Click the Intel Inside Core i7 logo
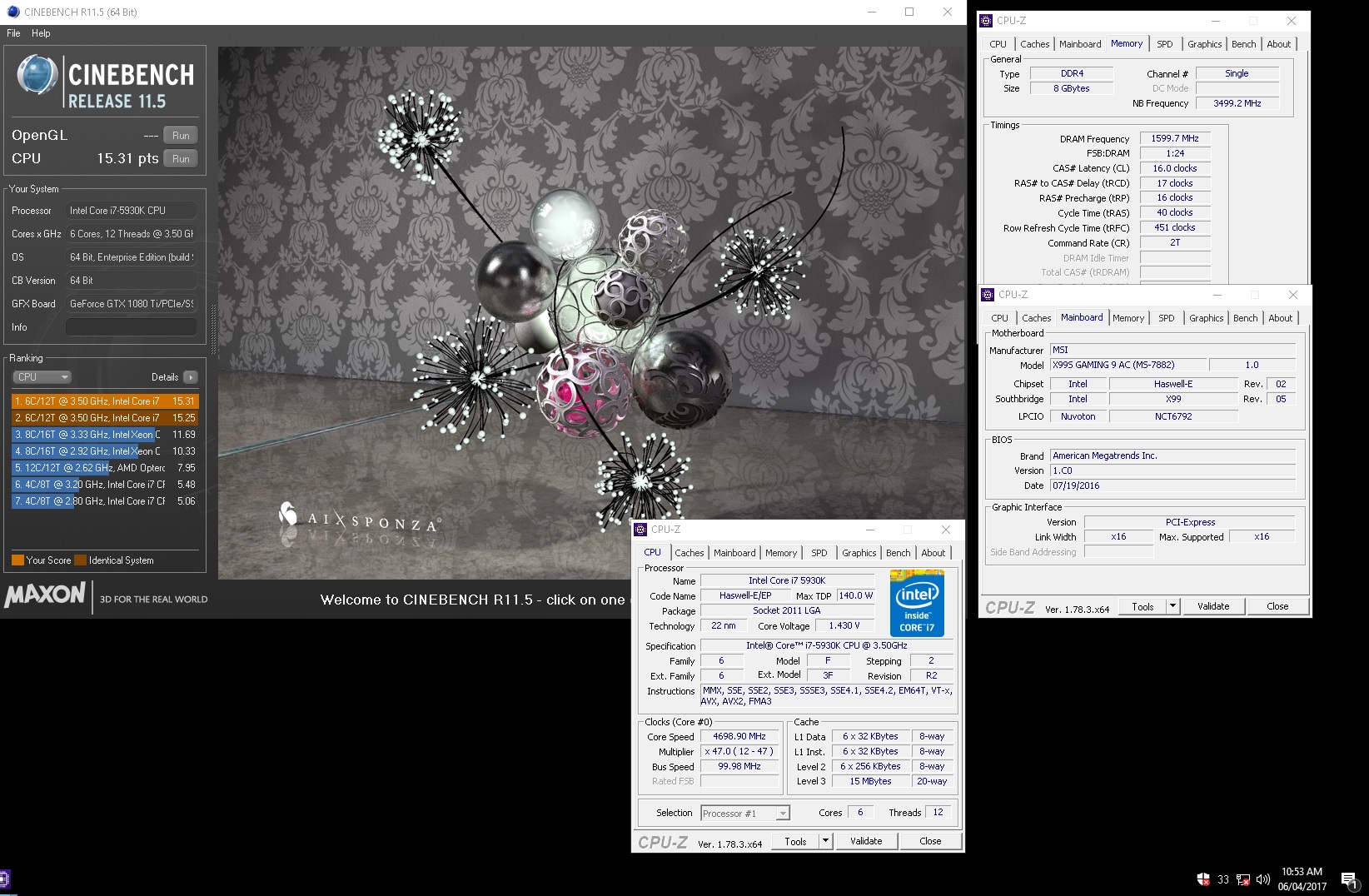The width and height of the screenshot is (1369, 896). tap(917, 603)
